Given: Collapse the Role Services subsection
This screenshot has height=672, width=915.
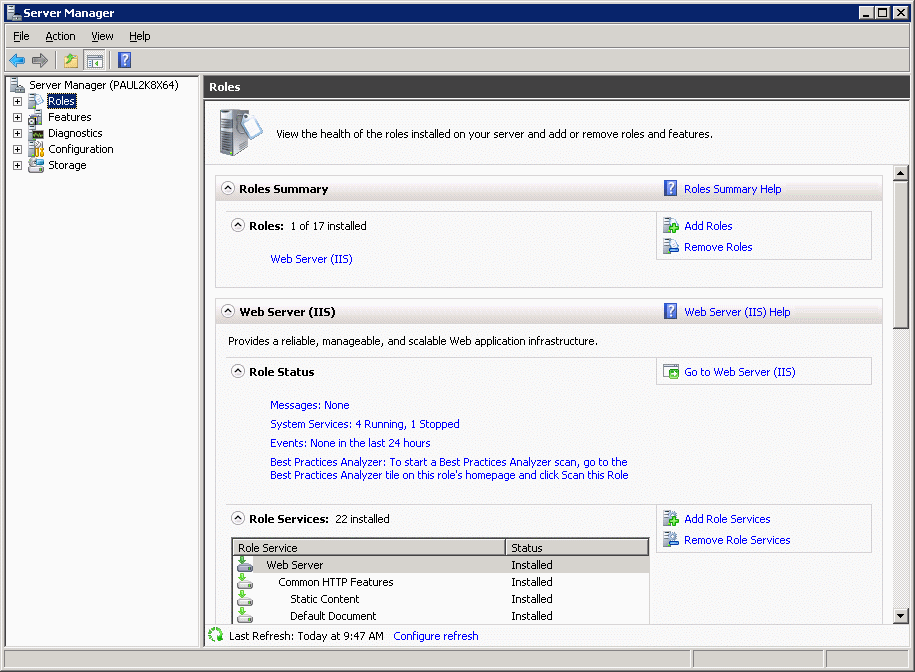Looking at the screenshot, I should (x=238, y=518).
